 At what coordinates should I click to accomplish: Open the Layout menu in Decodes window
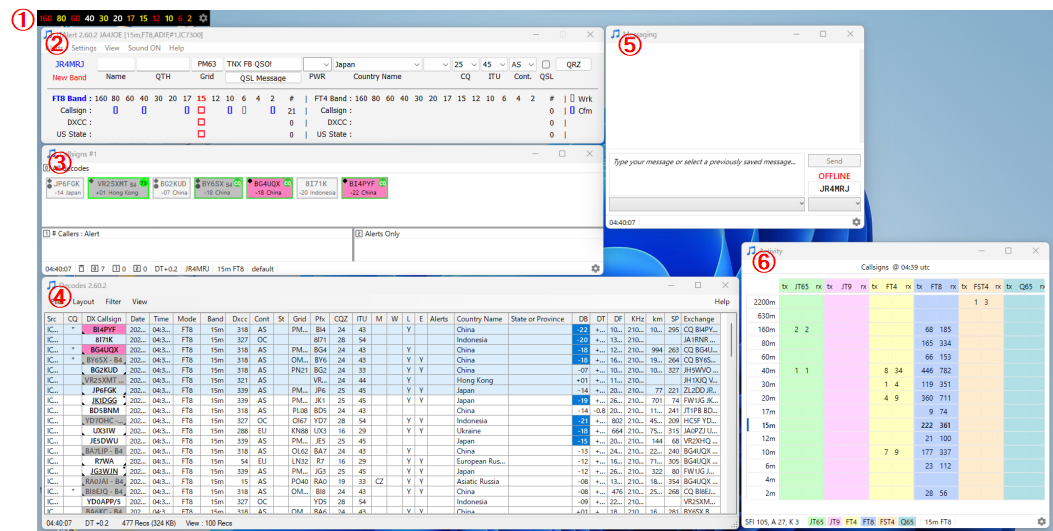(x=83, y=302)
